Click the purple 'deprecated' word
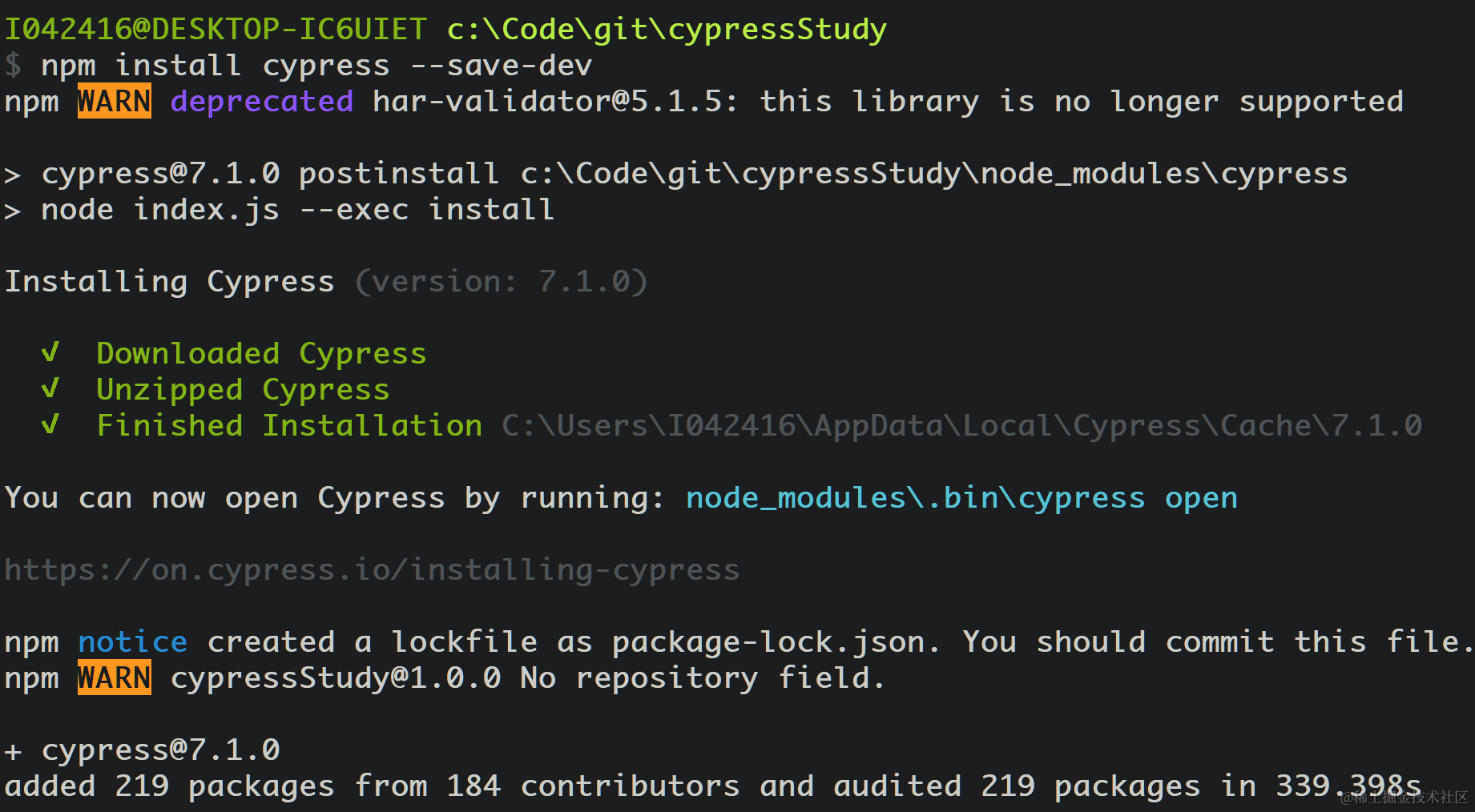Image resolution: width=1475 pixels, height=812 pixels. [x=262, y=102]
